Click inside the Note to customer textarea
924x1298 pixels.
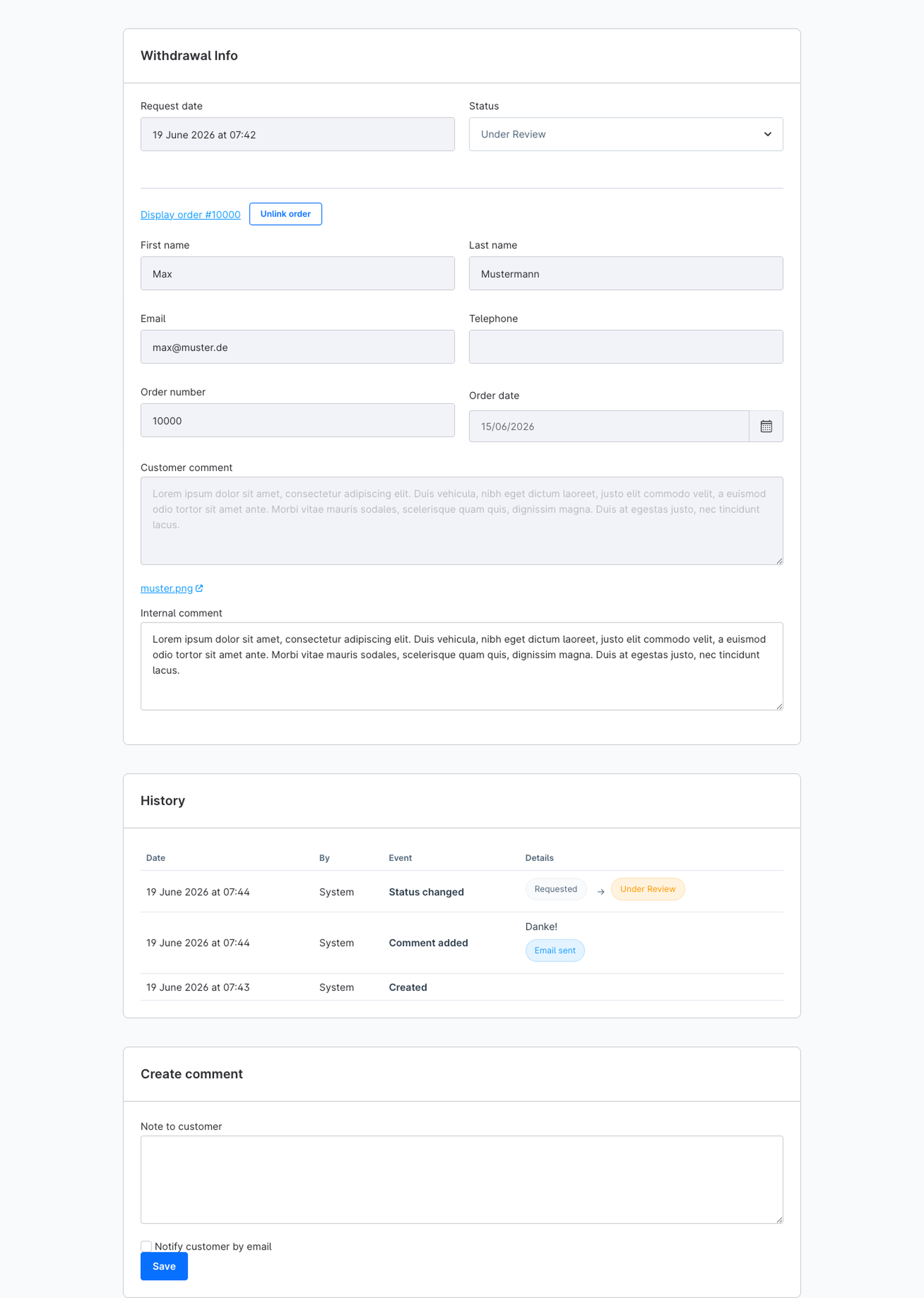462,1180
